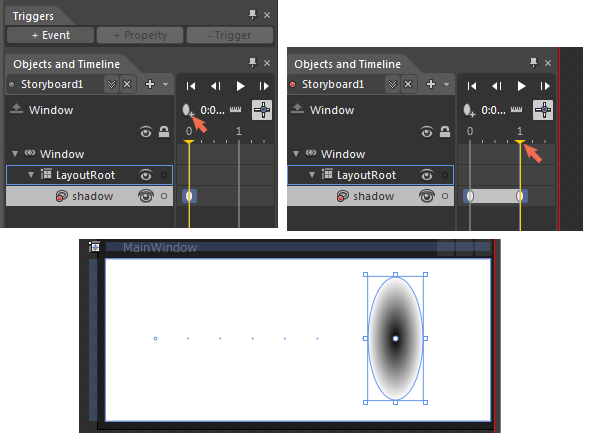Image resolution: width=600 pixels, height=433 pixels.
Task: Go to previous frame in left timeline
Action: point(216,86)
